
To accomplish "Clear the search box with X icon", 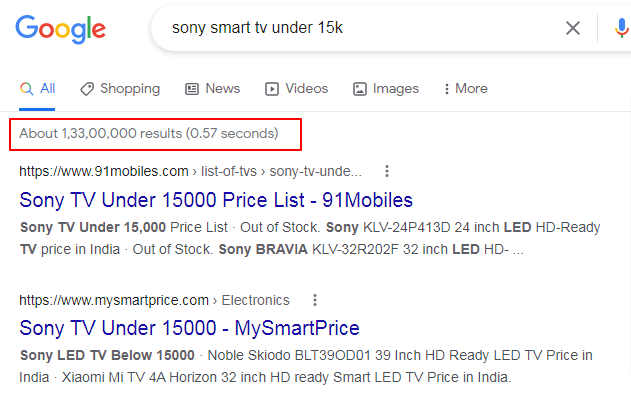I will coord(573,28).
